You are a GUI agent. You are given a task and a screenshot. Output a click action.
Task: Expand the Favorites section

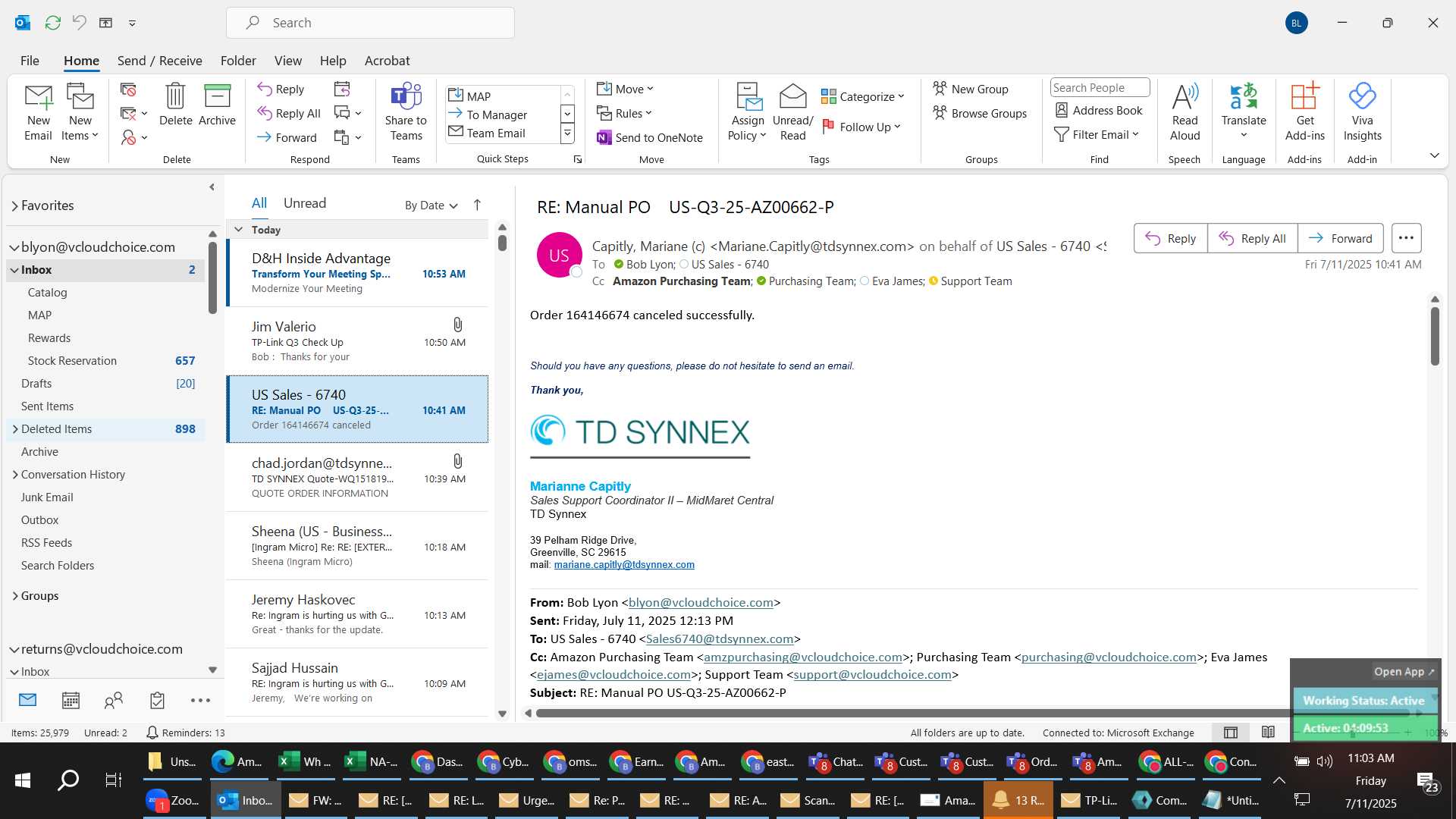(x=14, y=206)
